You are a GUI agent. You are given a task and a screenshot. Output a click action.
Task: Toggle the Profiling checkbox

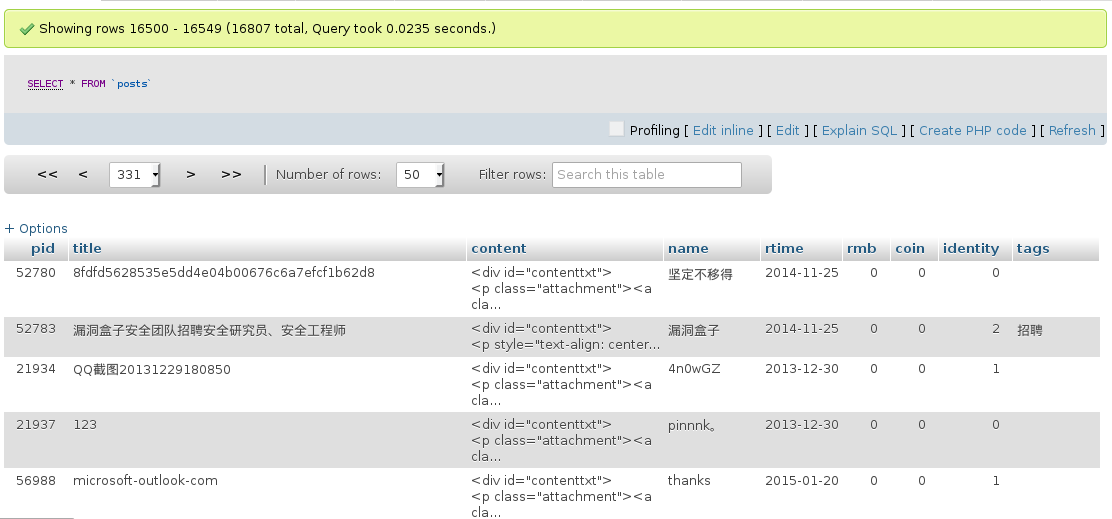click(616, 129)
